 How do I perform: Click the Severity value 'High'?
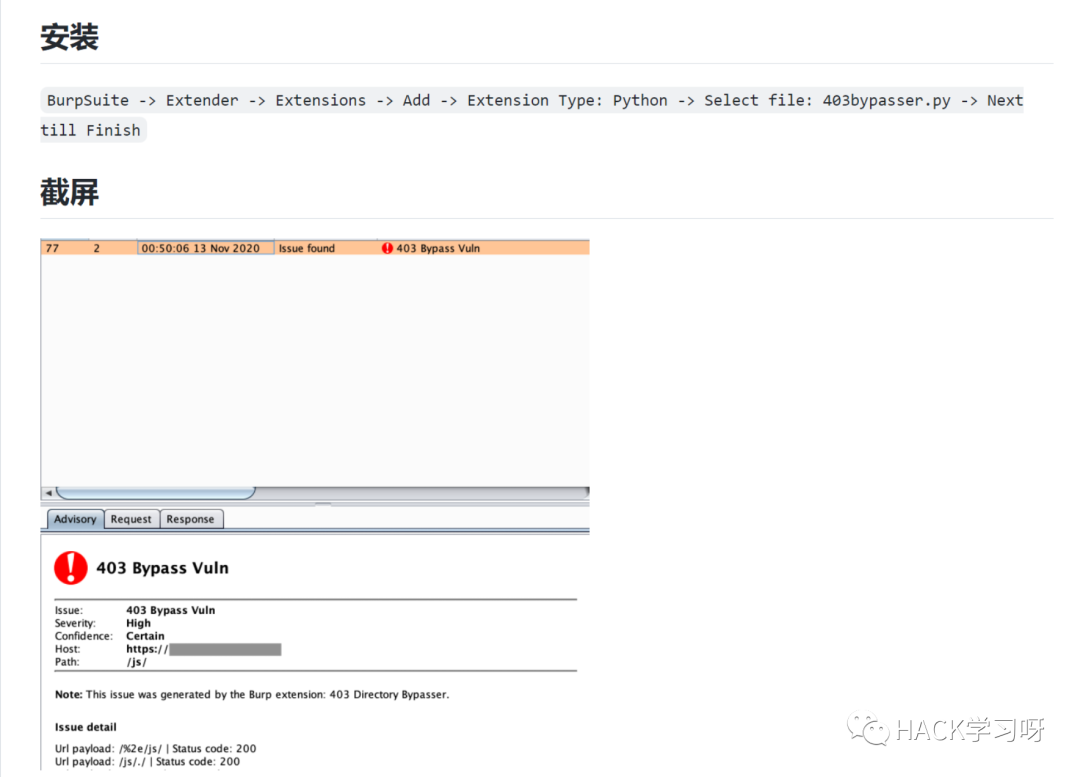click(x=138, y=623)
